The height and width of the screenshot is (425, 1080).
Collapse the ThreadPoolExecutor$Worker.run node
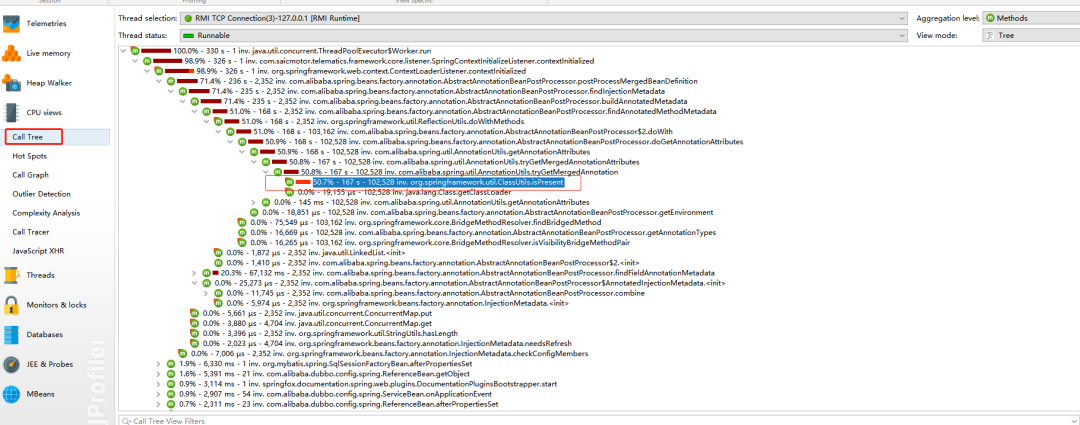123,51
